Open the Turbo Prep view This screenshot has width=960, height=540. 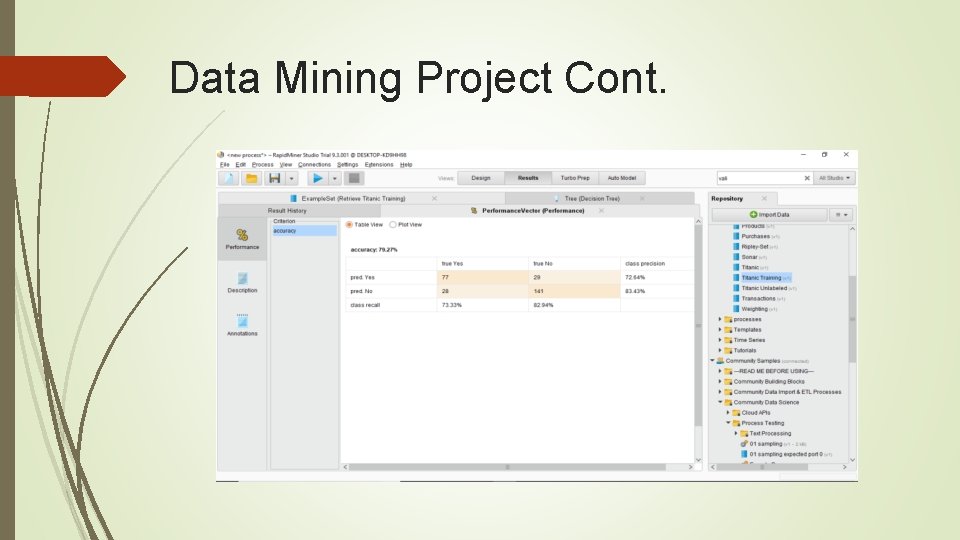(575, 178)
